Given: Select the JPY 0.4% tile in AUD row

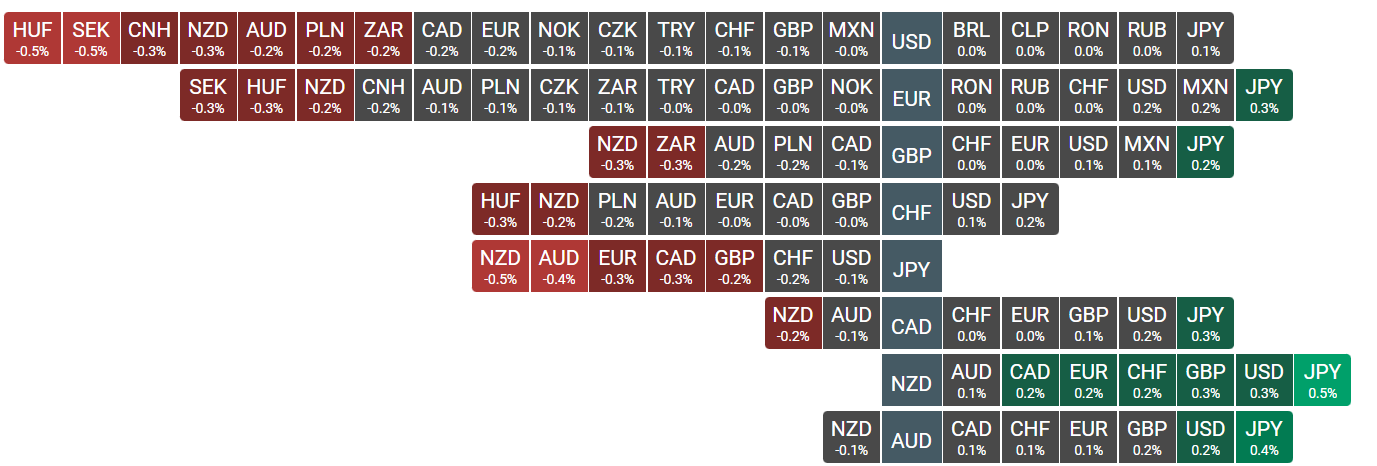Looking at the screenshot, I should 1264,437.
